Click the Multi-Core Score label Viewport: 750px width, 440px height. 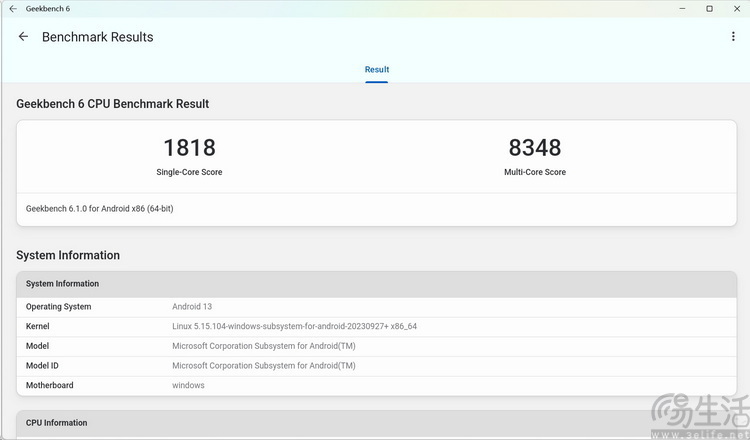coord(535,172)
